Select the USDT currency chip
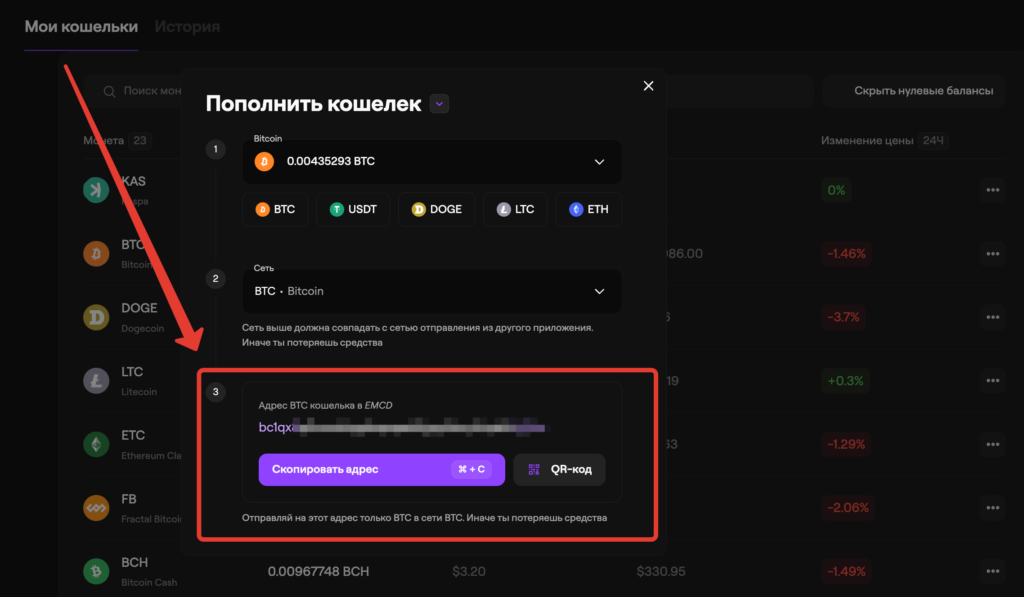Image resolution: width=1024 pixels, height=597 pixels. coord(353,209)
